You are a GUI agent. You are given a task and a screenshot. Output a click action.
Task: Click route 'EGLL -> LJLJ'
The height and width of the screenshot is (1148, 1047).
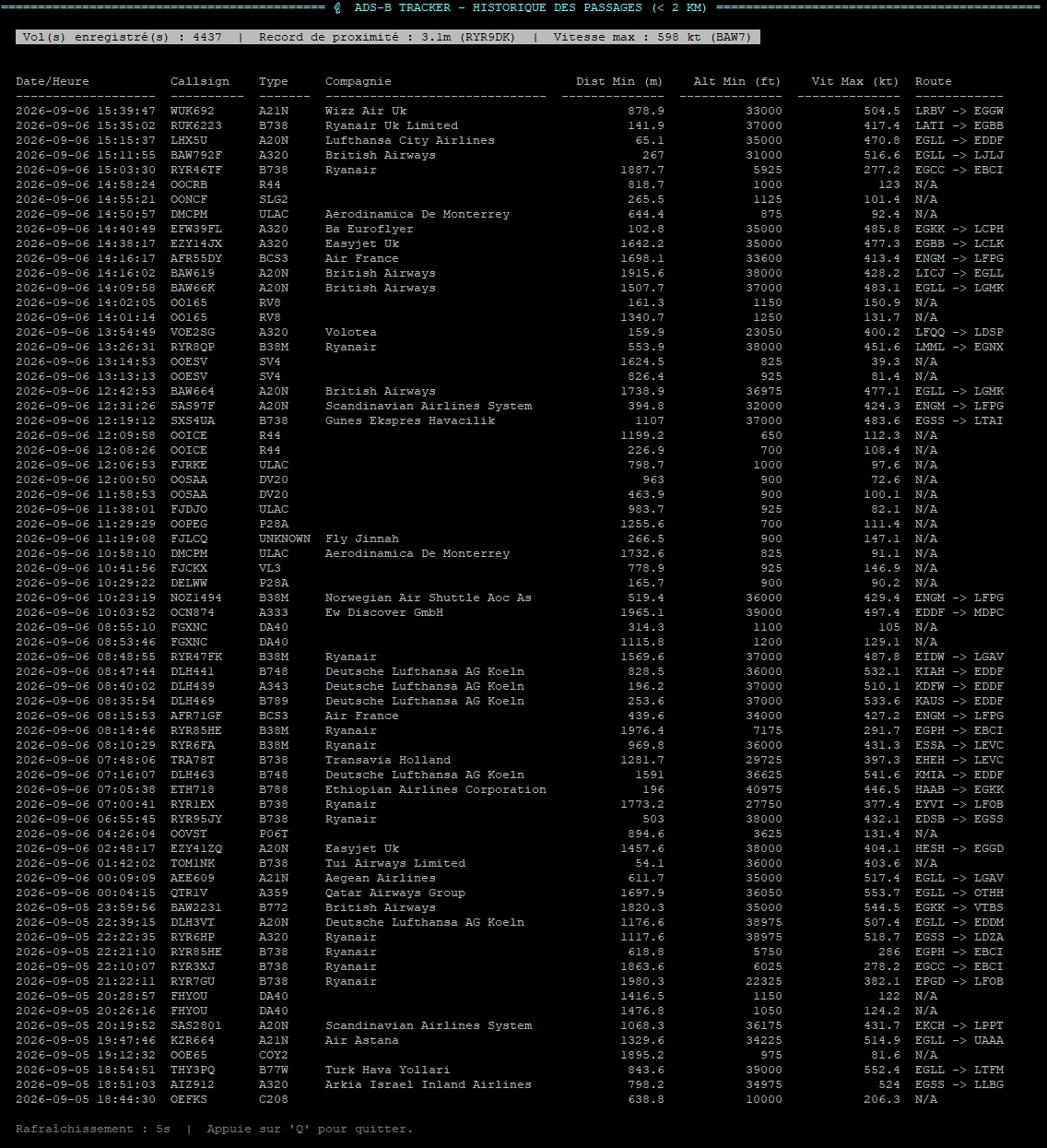959,155
